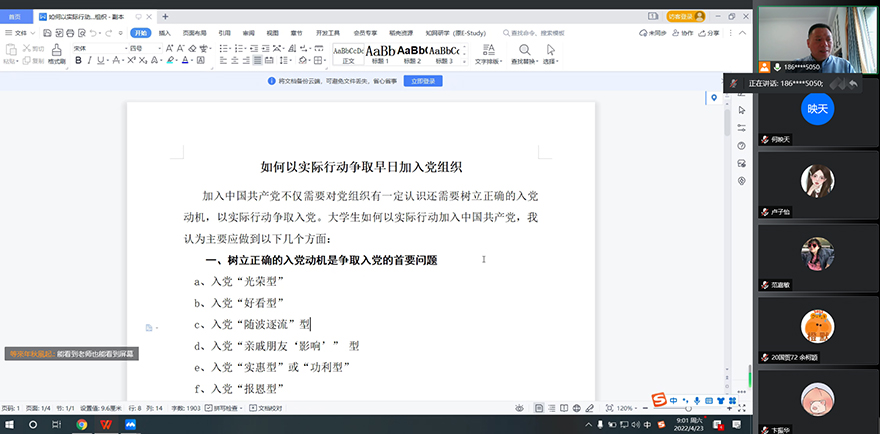Toggle center alignment paragraph button

[235, 61]
